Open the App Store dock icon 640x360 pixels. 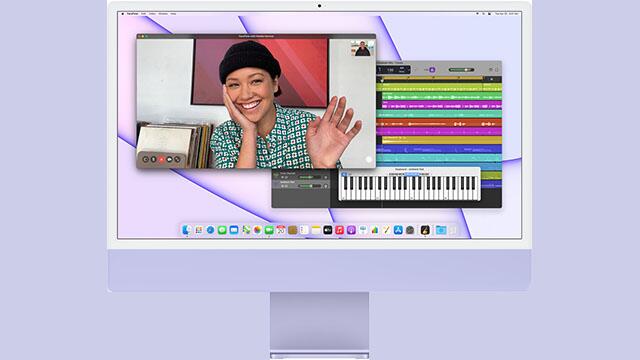(x=398, y=230)
